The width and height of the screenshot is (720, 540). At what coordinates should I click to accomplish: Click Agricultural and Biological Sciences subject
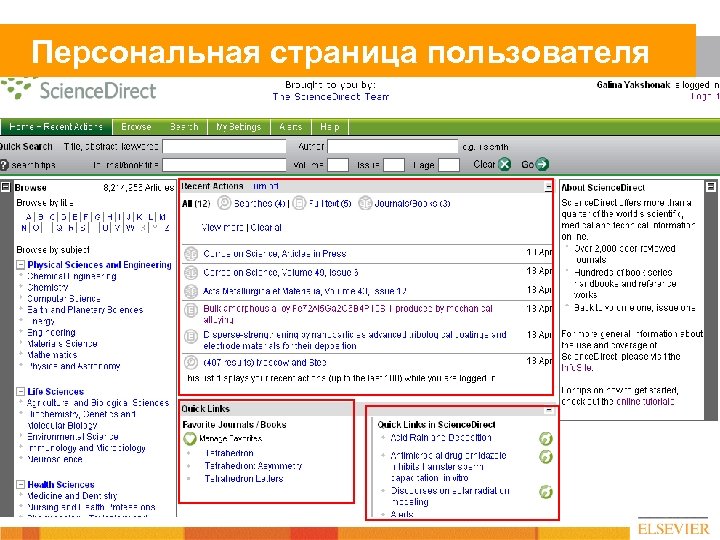(x=98, y=403)
